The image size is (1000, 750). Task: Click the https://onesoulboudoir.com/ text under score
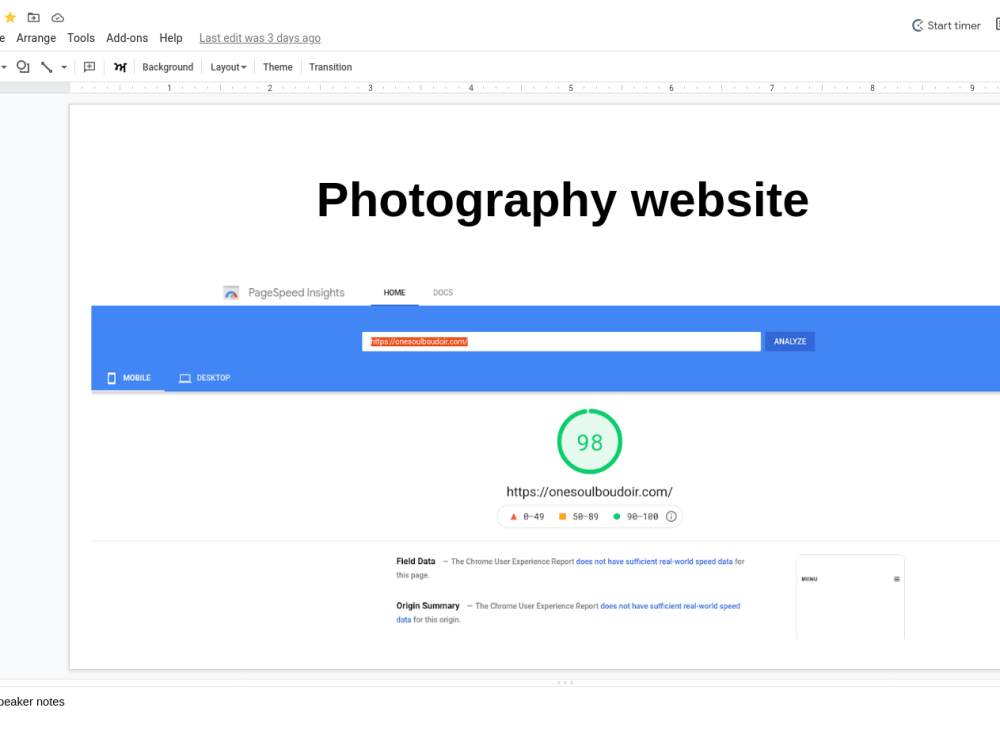[x=589, y=492]
